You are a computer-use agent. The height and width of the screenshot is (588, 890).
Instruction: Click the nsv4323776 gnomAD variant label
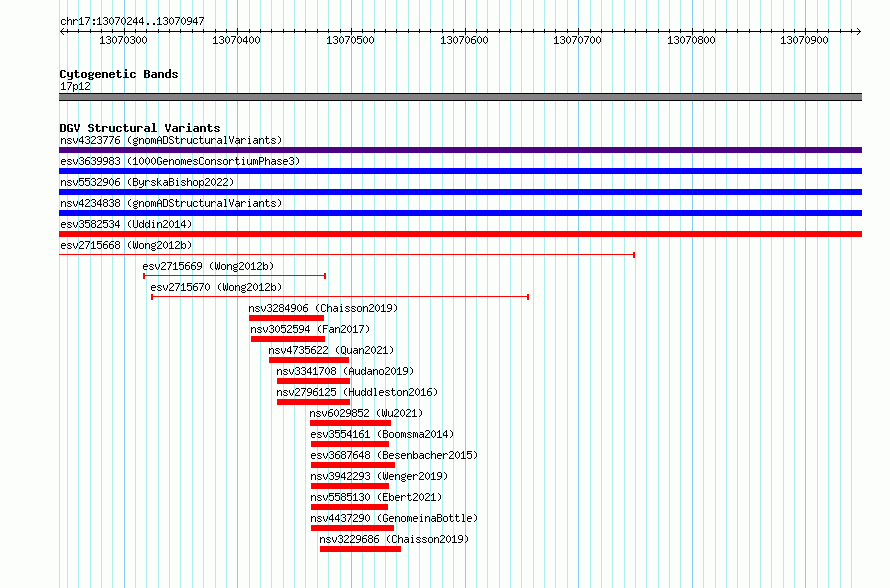[x=171, y=140]
